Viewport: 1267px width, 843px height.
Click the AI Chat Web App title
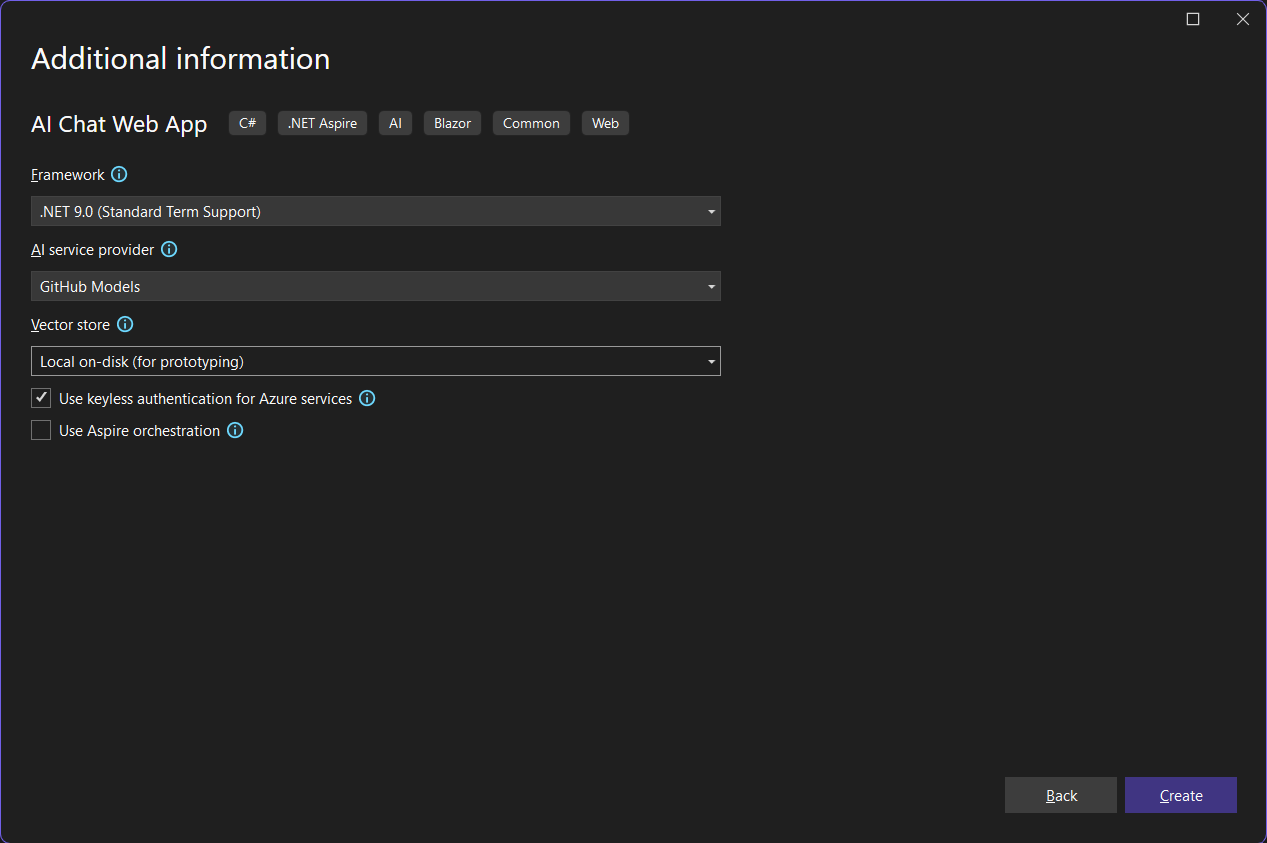click(x=119, y=124)
